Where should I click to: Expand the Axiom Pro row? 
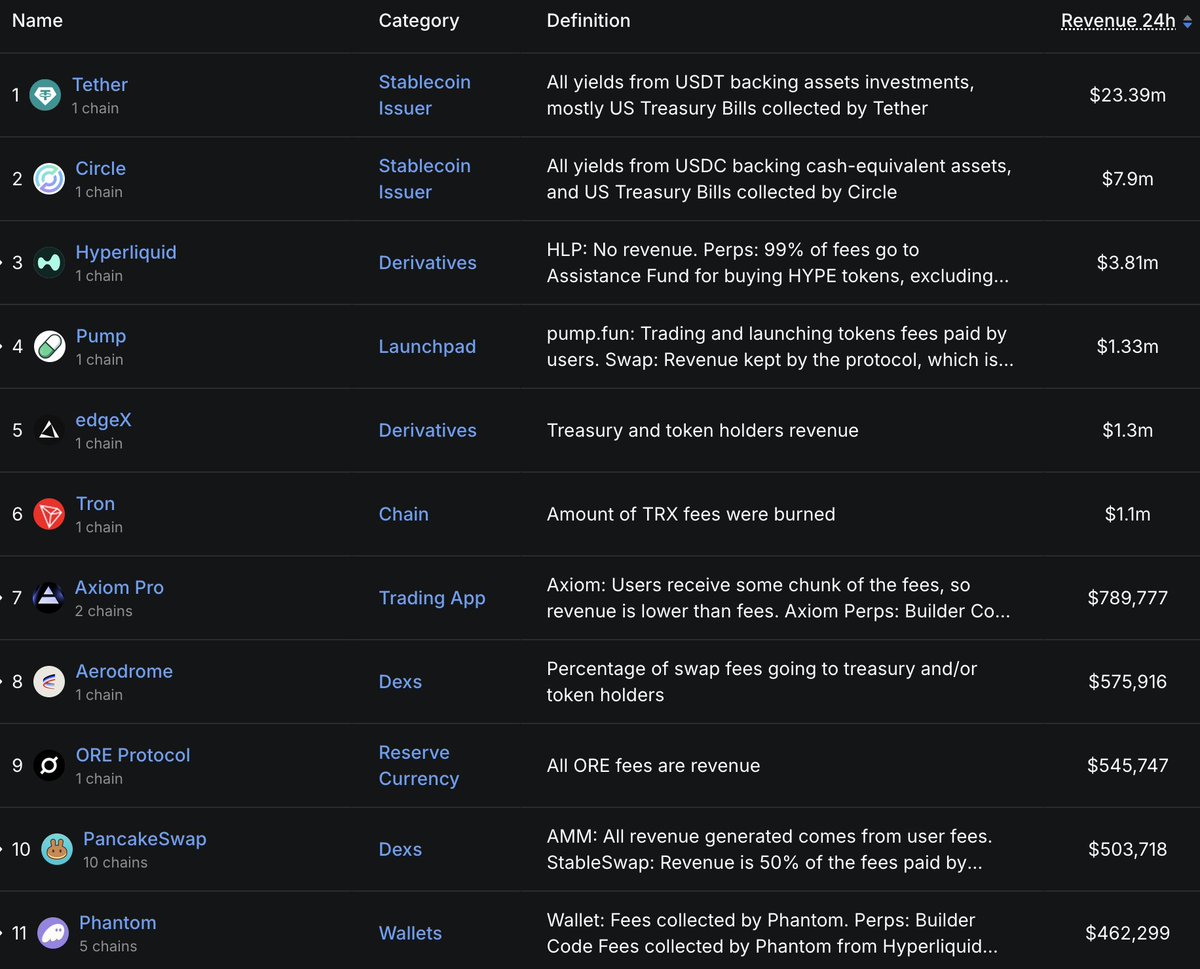3,598
